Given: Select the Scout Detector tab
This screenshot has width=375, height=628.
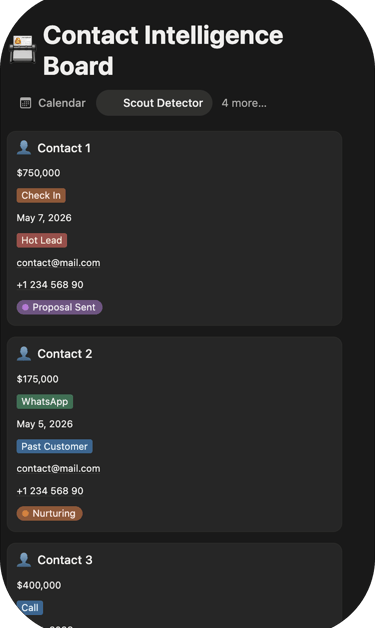Looking at the screenshot, I should pyautogui.click(x=154, y=103).
